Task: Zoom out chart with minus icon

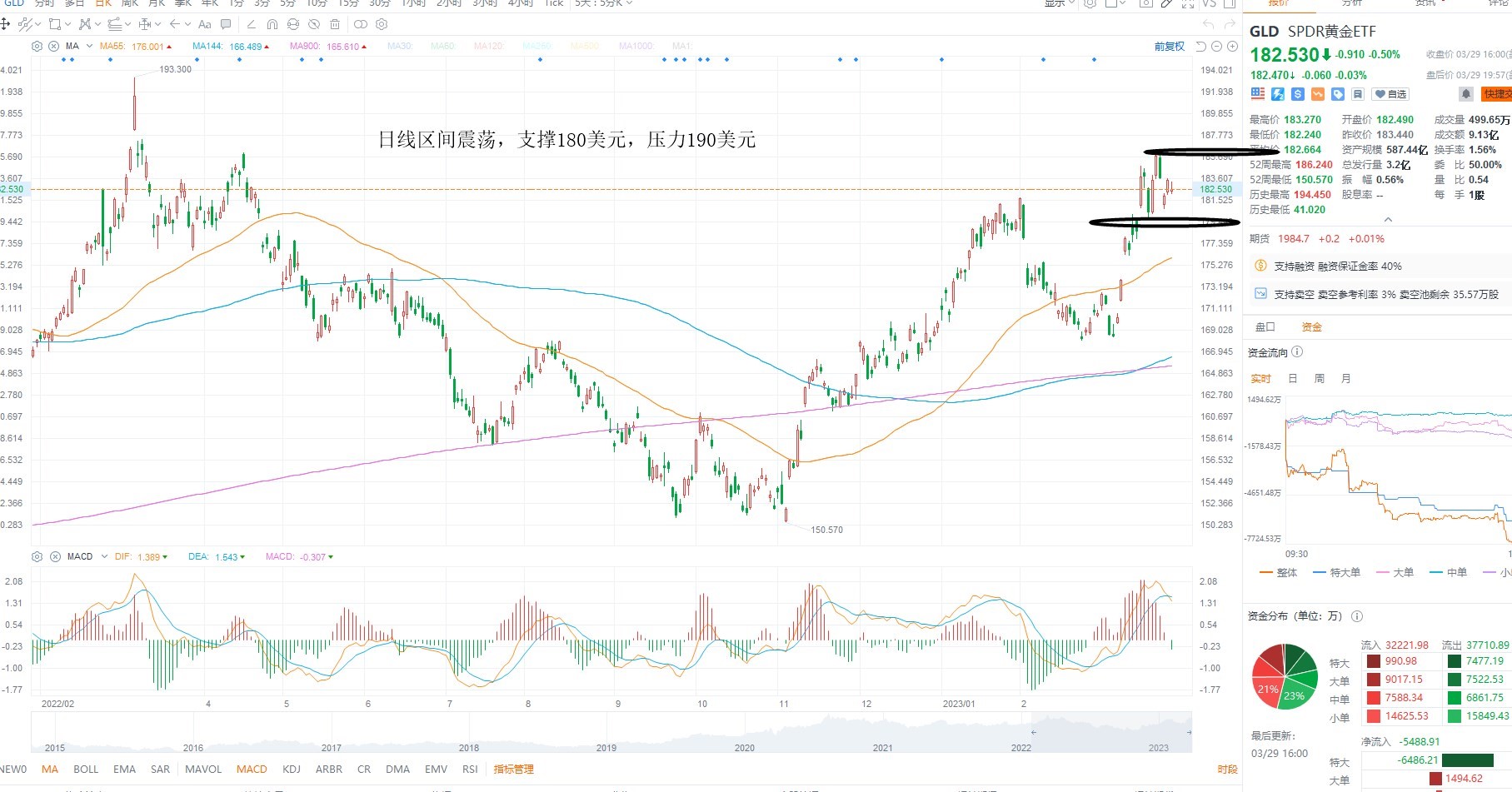Action: [1217, 47]
